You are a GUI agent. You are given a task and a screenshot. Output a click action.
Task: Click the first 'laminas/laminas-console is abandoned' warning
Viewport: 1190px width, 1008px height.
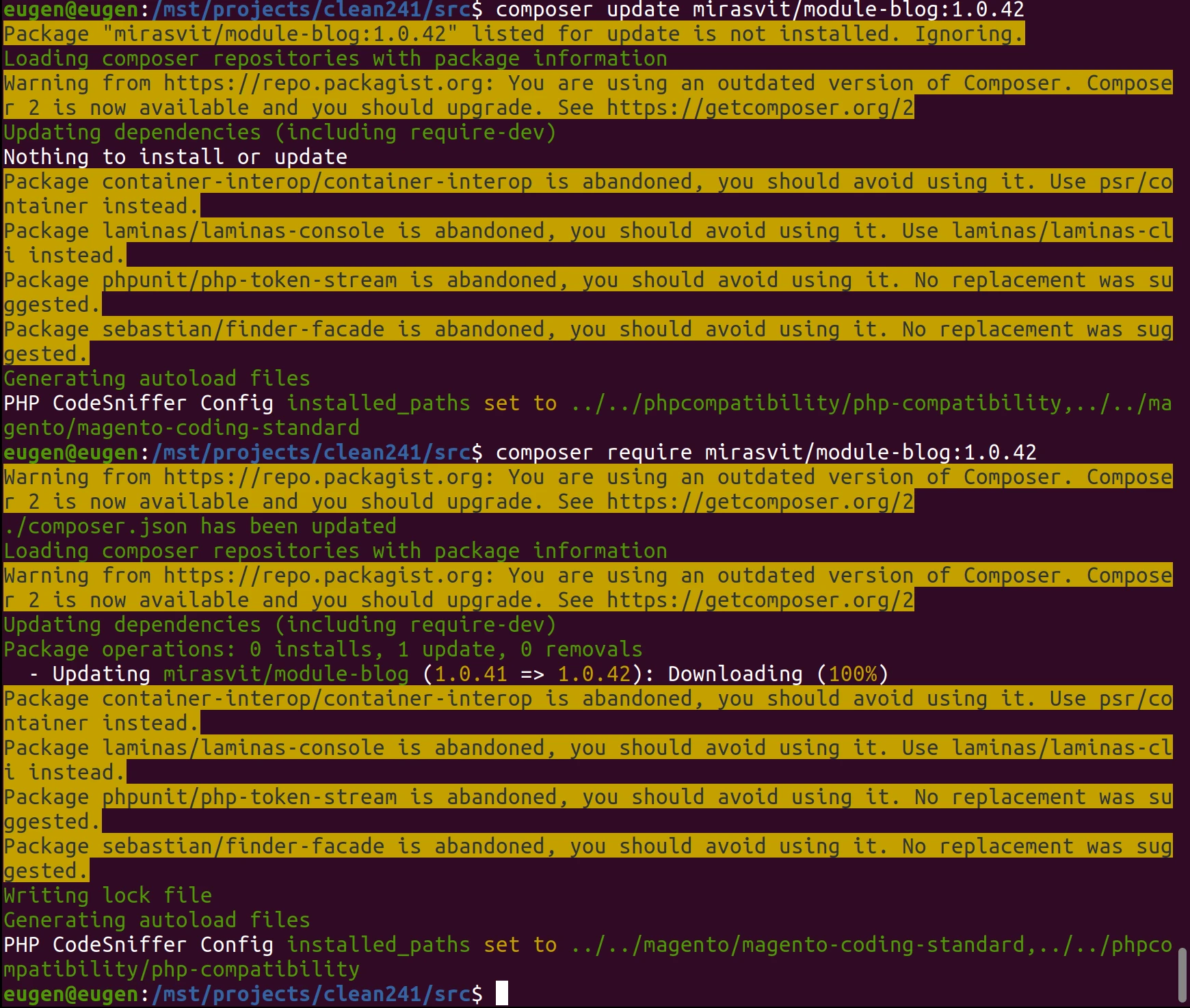coord(588,243)
